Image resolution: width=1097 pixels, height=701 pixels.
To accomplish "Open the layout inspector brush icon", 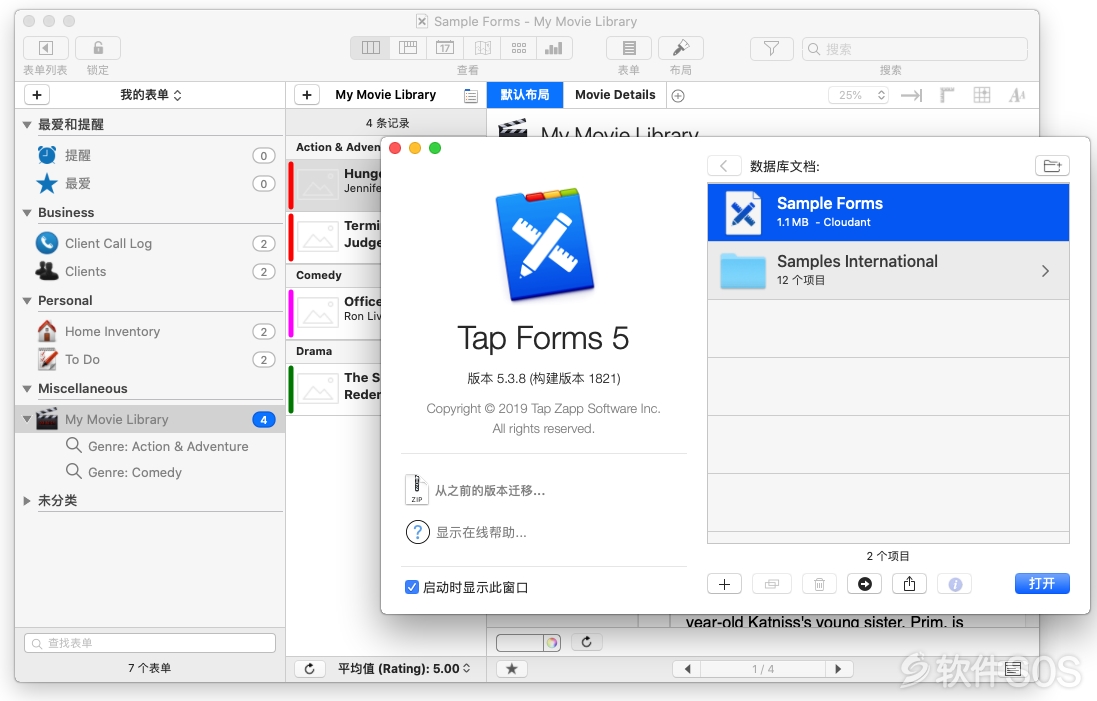I will [681, 48].
